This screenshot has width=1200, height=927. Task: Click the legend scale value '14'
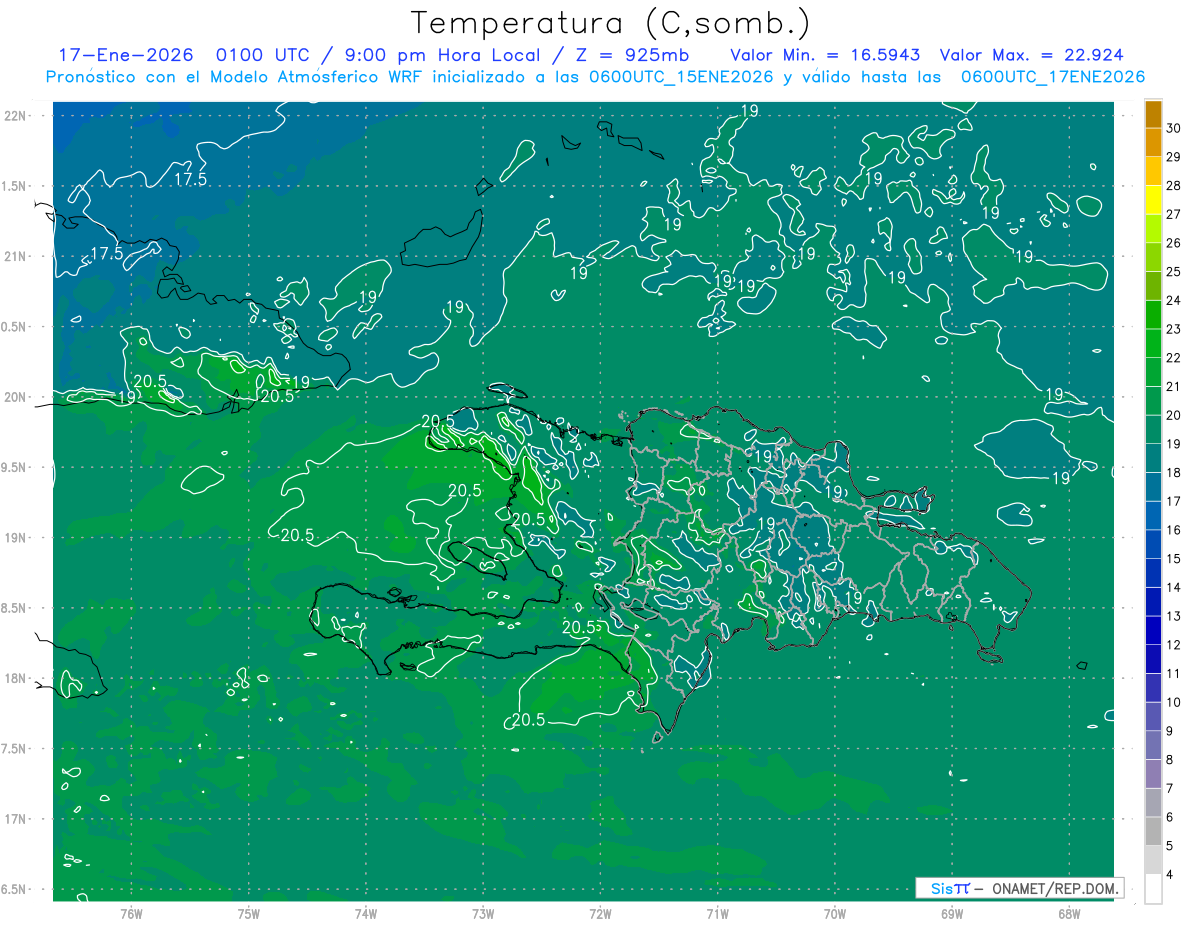pyautogui.click(x=1174, y=588)
